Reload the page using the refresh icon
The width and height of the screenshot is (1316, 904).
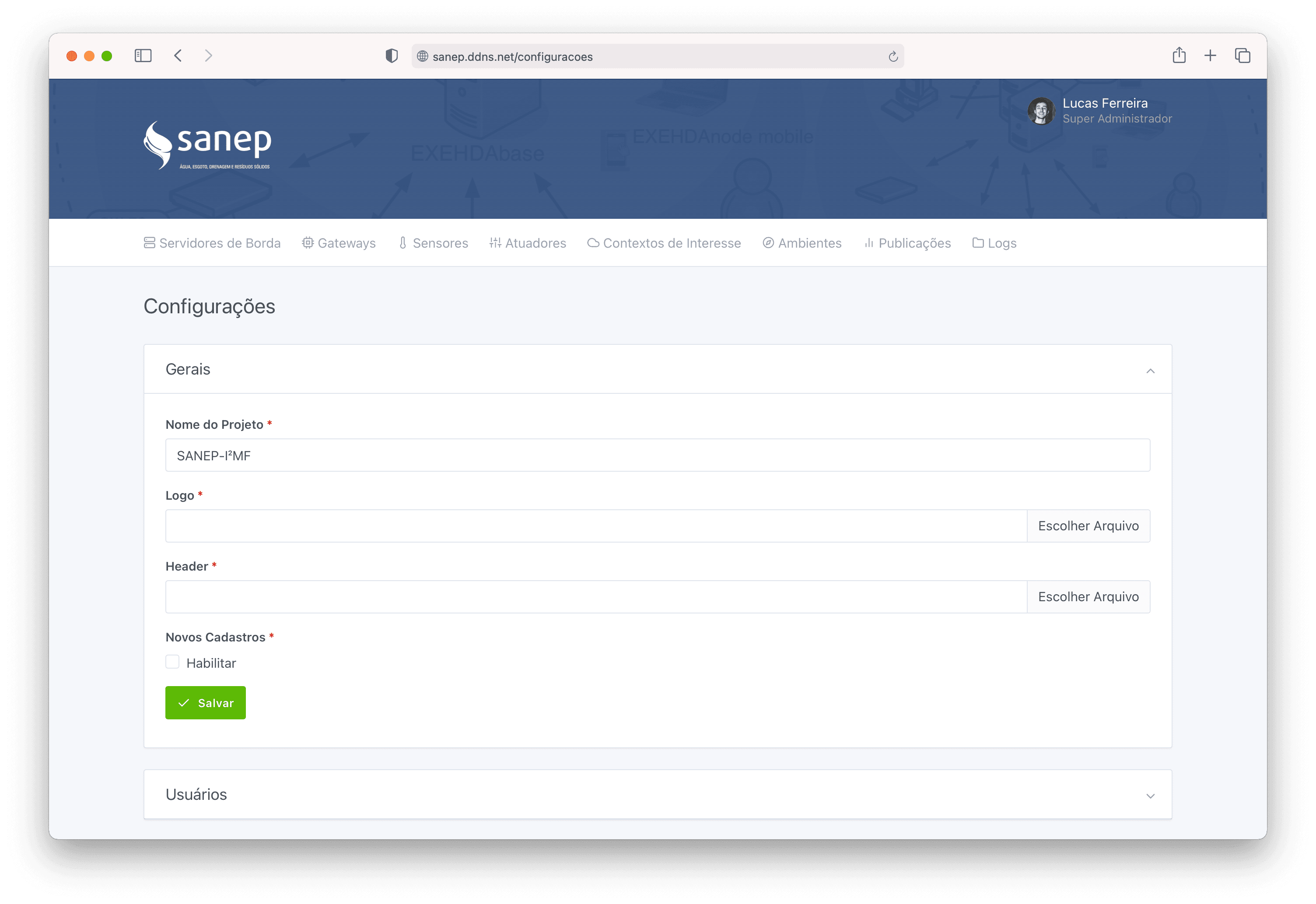pos(893,56)
